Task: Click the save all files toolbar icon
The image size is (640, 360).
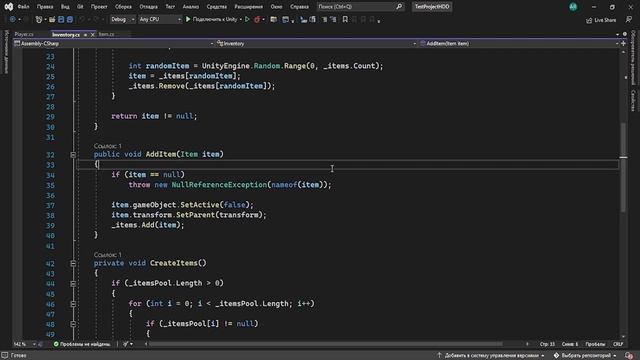Action: 70,19
